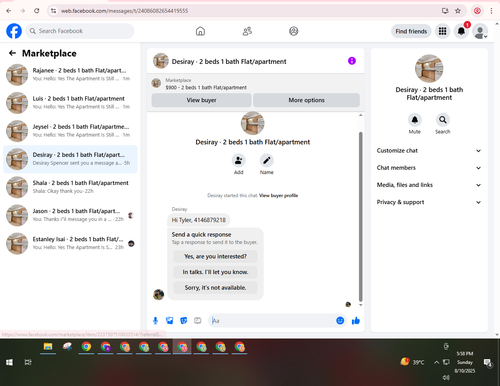Send quick reply "Sorry, it's not available."

215,288
